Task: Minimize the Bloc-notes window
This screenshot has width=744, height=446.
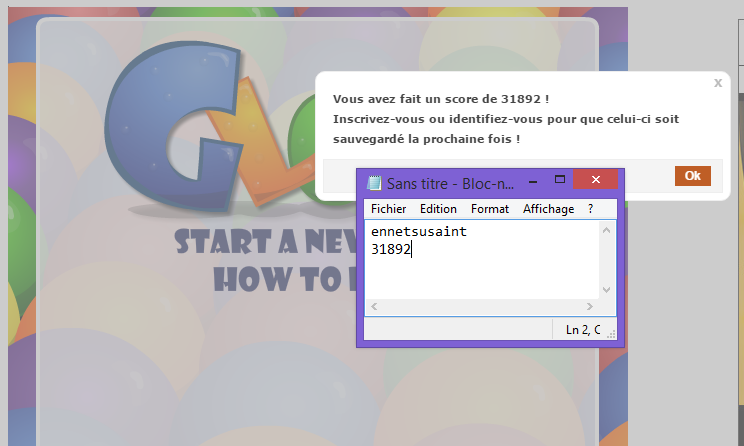Action: pyautogui.click(x=533, y=181)
